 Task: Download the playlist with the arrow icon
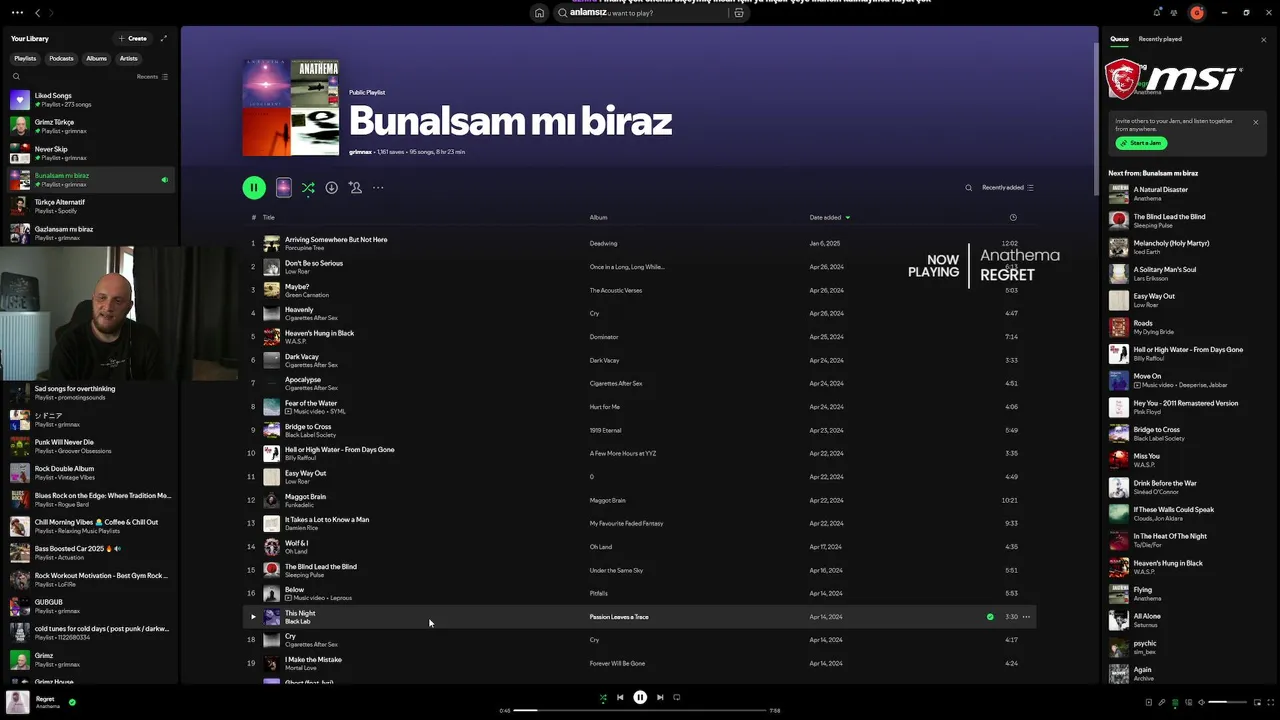[x=331, y=187]
